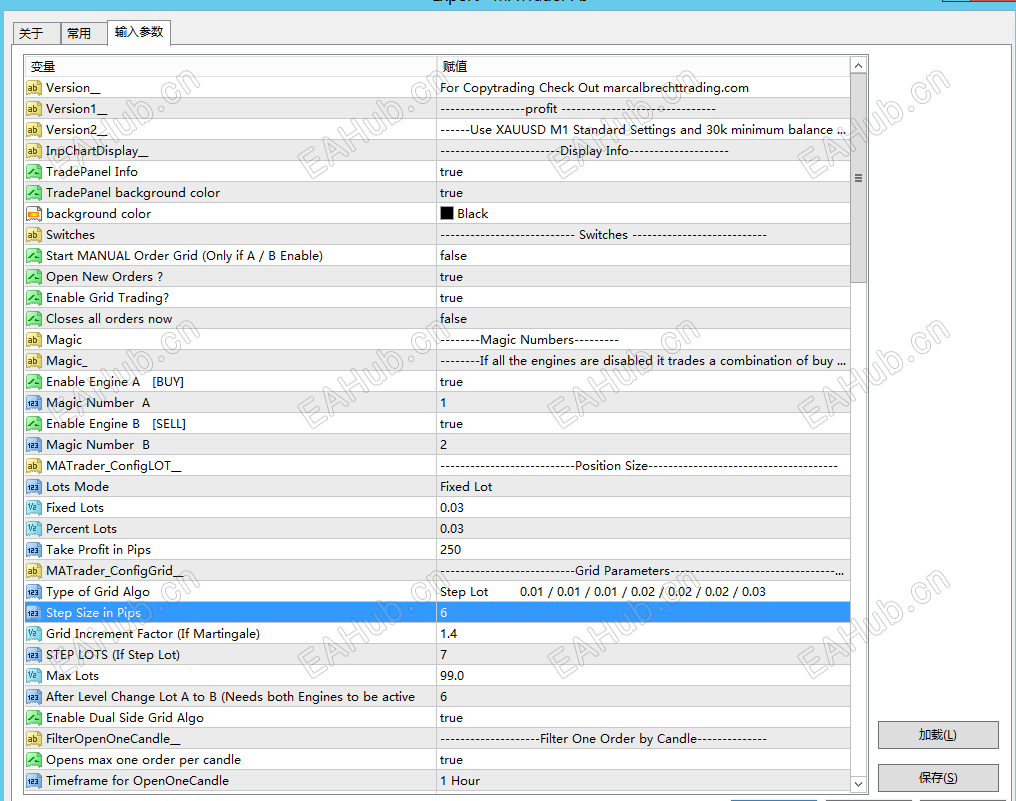Click the 赋值 column header
Image resolution: width=1016 pixels, height=801 pixels.
pos(643,67)
